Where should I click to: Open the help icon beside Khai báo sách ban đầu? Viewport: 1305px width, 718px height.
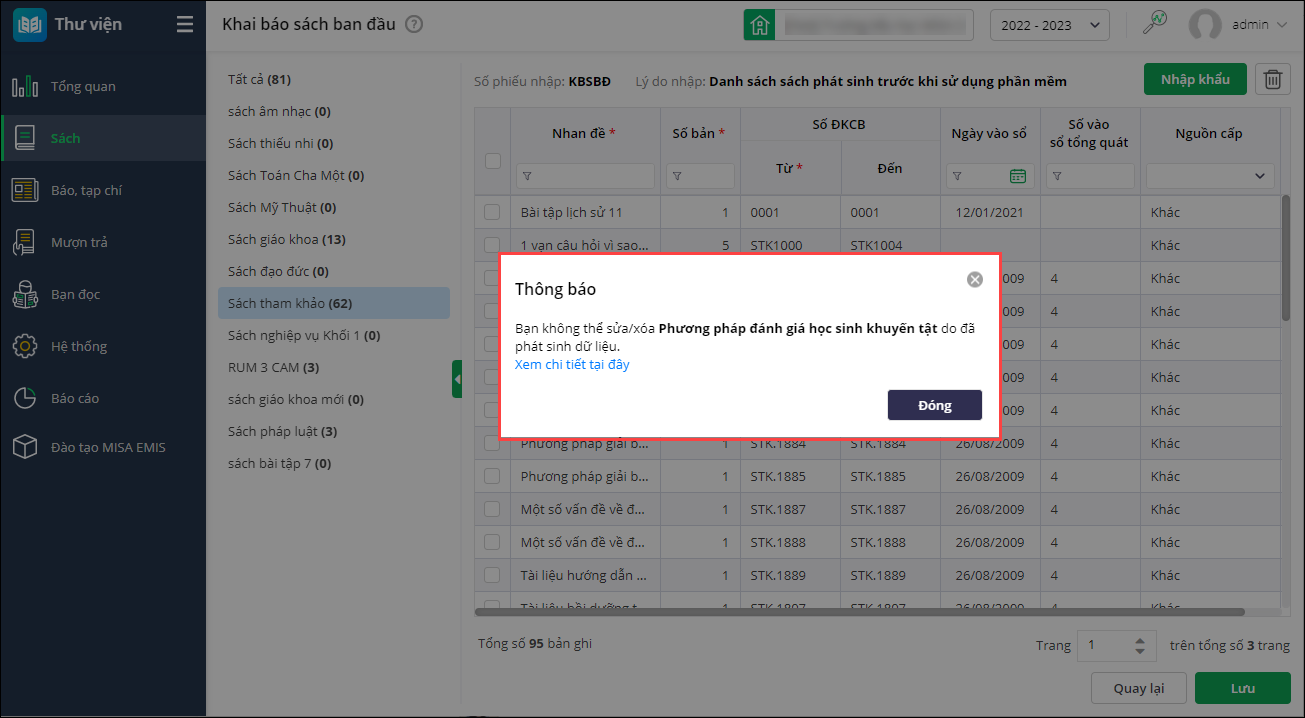point(414,24)
